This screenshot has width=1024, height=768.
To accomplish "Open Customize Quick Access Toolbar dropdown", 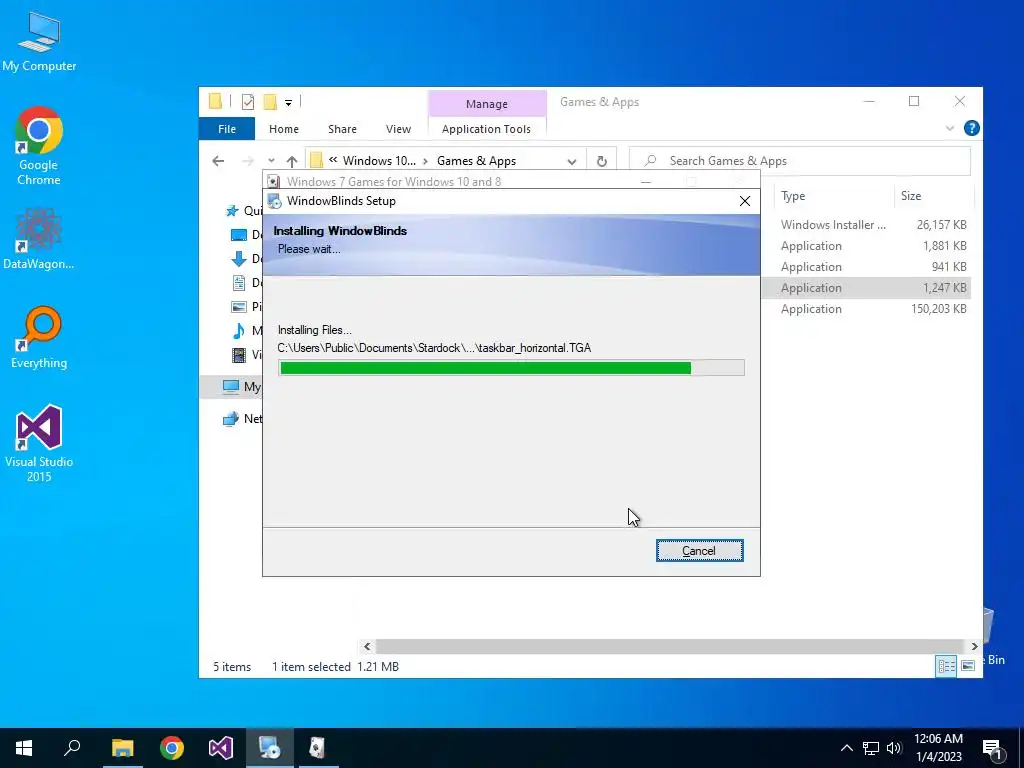I will click(x=288, y=103).
